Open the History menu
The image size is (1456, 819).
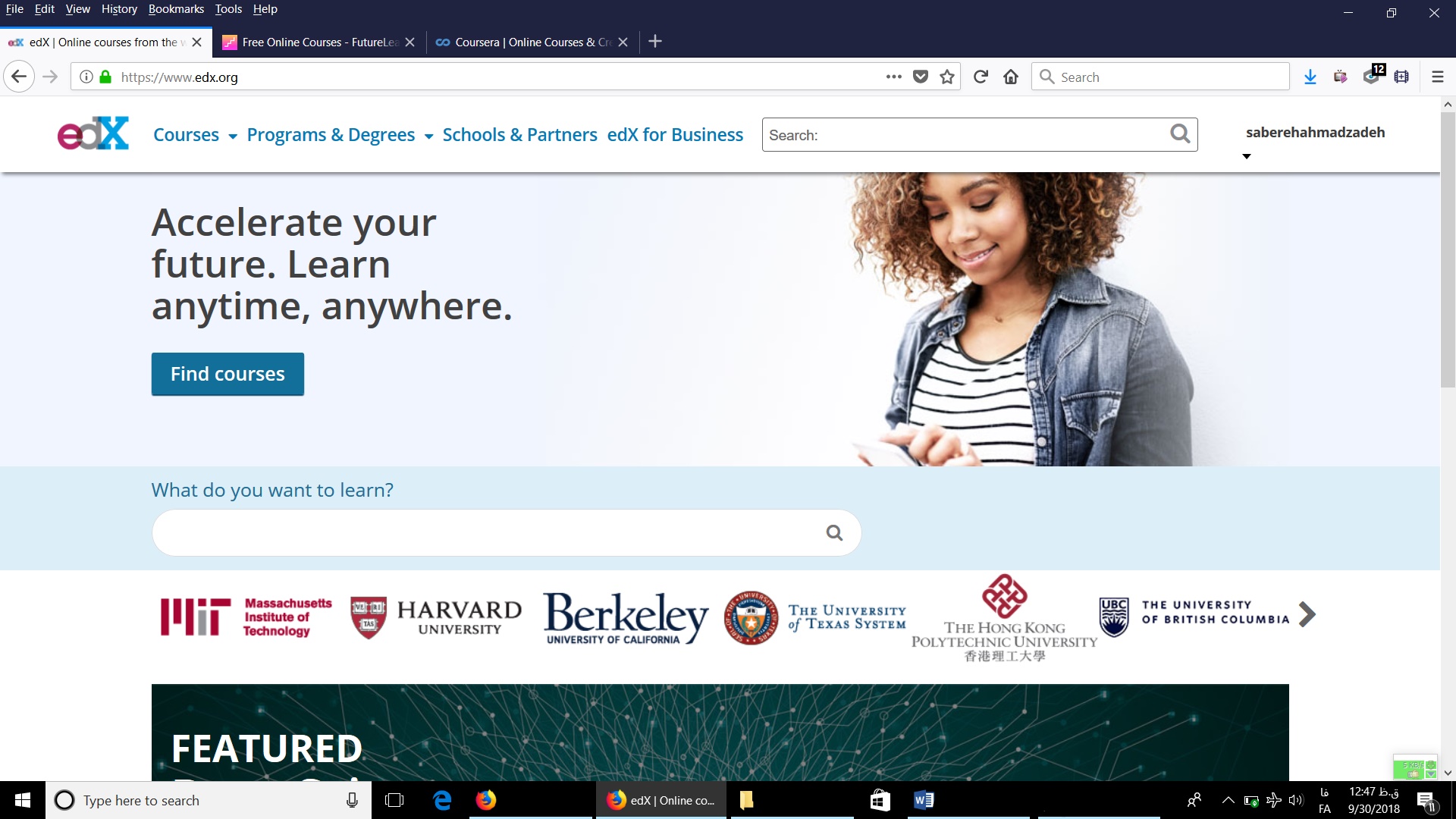click(119, 9)
